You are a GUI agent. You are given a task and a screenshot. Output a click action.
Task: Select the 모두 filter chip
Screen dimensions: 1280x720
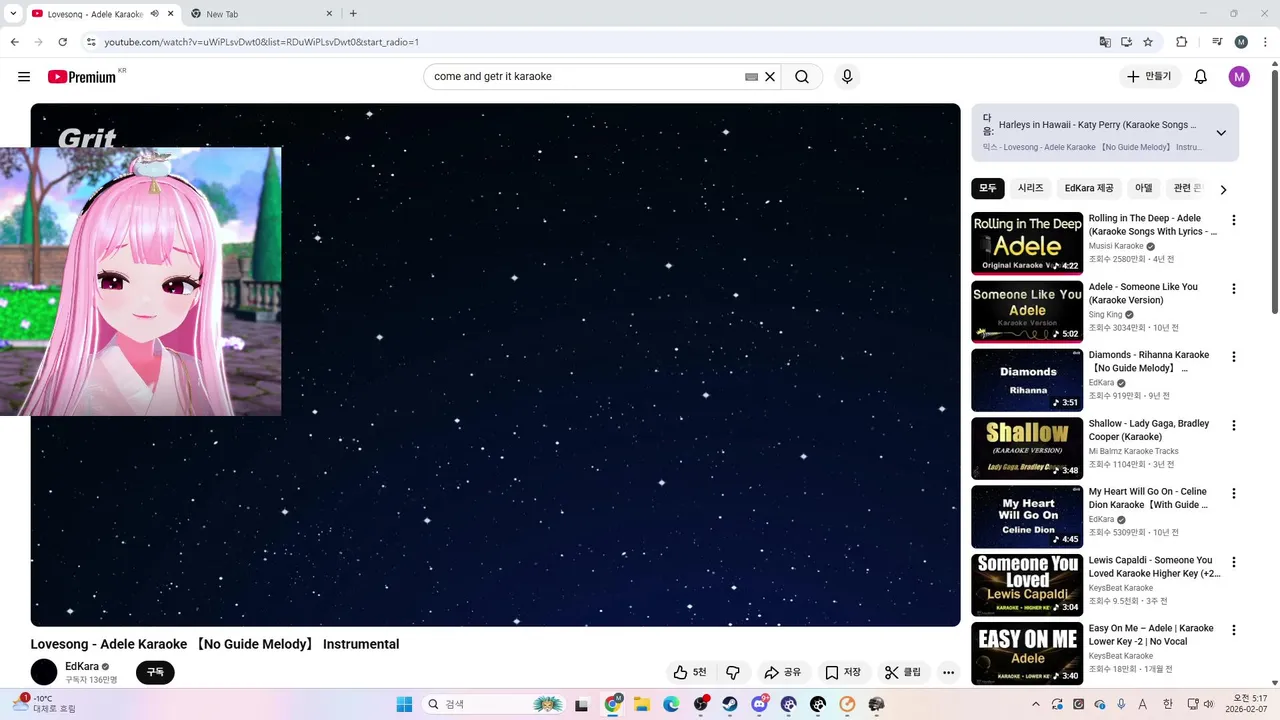click(988, 188)
